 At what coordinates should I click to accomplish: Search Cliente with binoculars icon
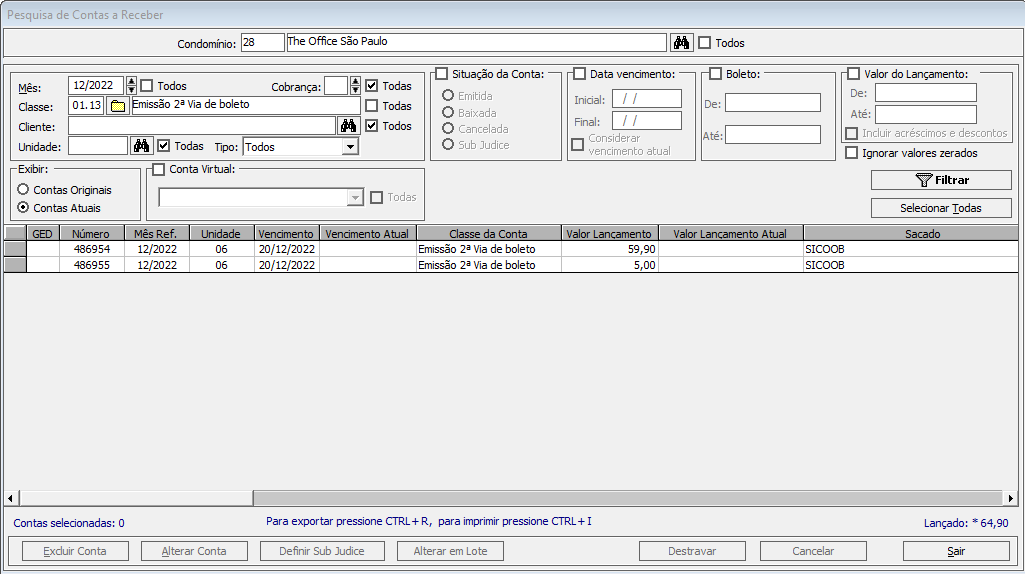click(348, 126)
